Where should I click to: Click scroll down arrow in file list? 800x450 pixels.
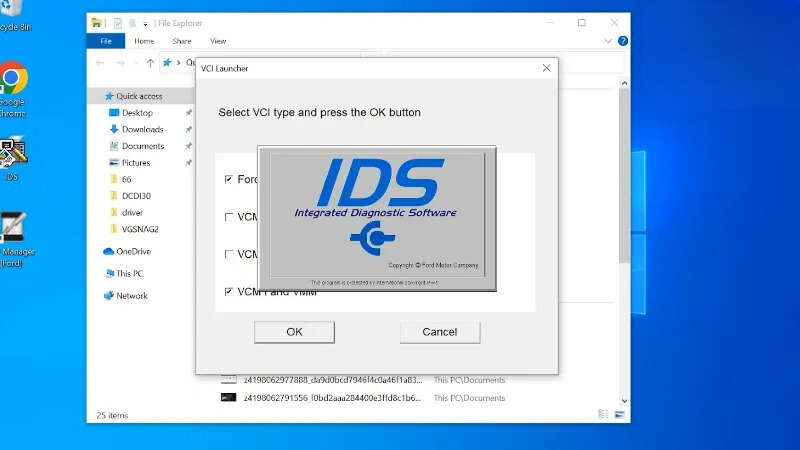(x=624, y=401)
